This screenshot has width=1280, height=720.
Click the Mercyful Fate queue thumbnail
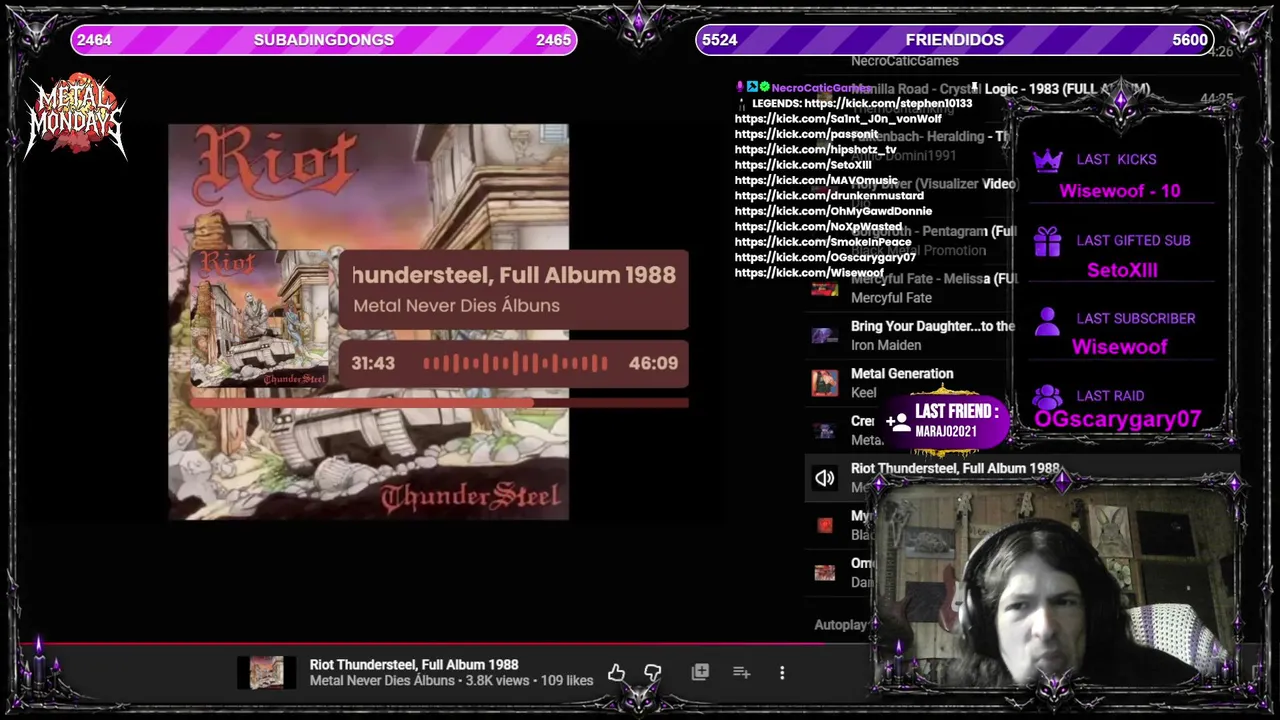(x=825, y=289)
